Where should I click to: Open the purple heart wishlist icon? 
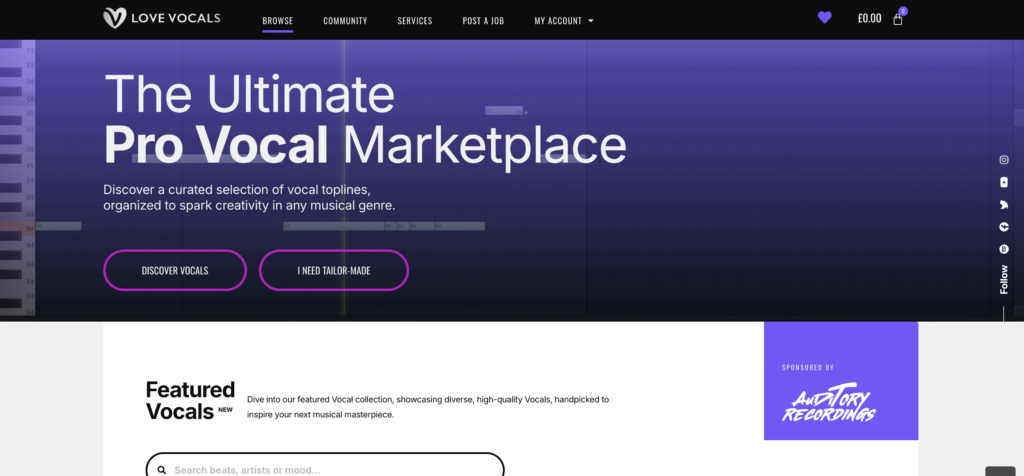coord(824,18)
